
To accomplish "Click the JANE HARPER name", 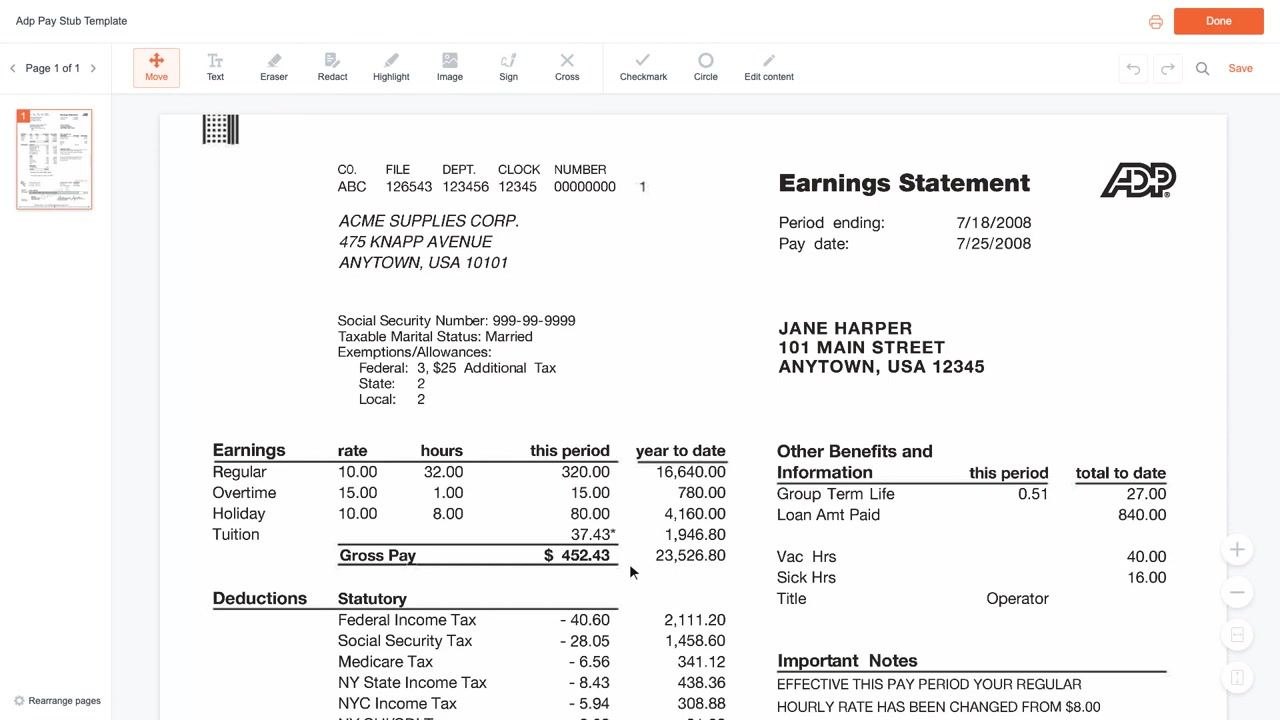I will click(845, 328).
